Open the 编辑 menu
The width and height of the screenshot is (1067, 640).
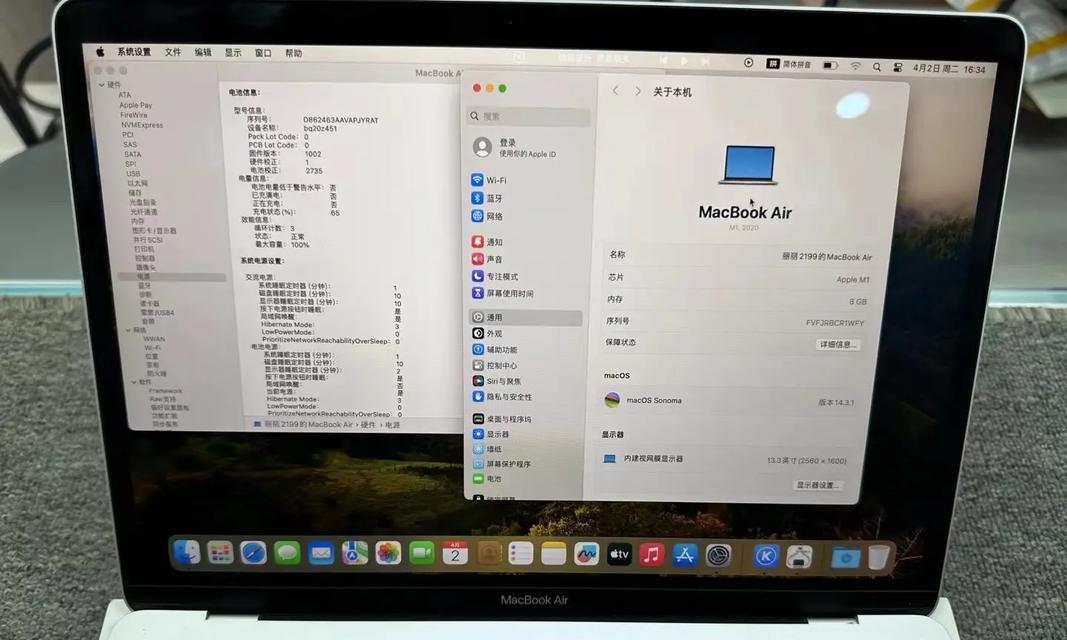coord(203,52)
